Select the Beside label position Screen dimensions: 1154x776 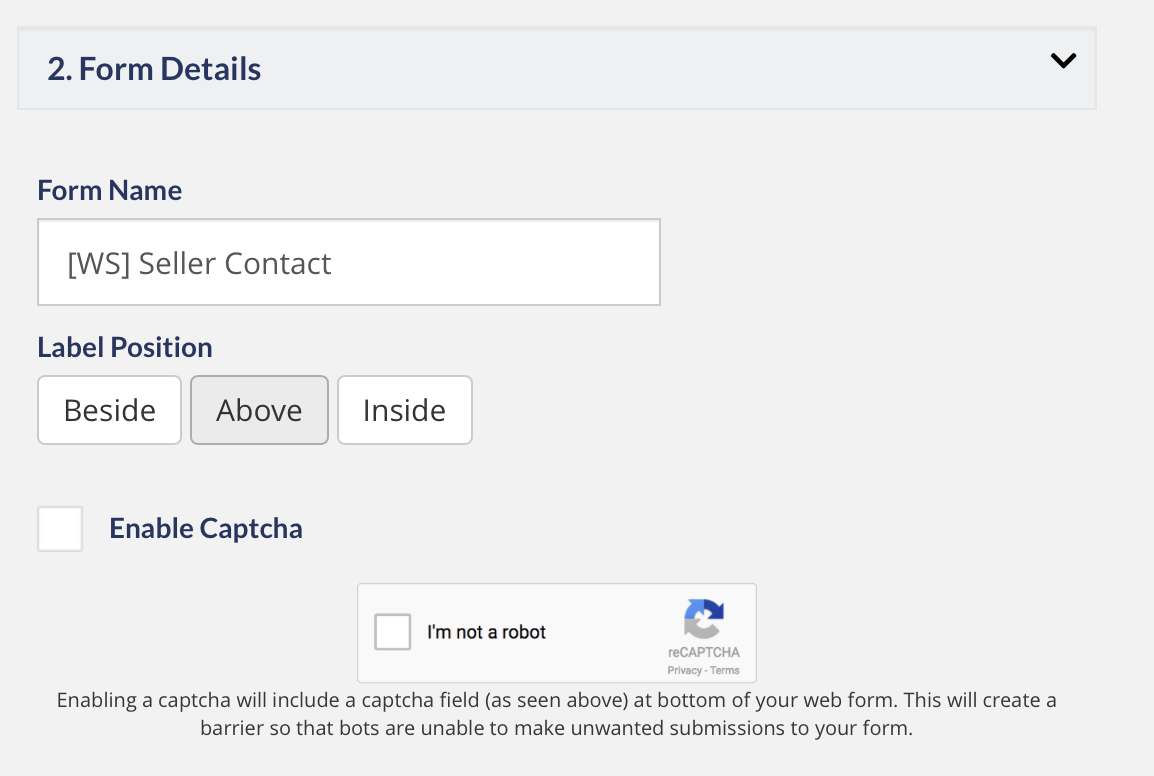109,409
